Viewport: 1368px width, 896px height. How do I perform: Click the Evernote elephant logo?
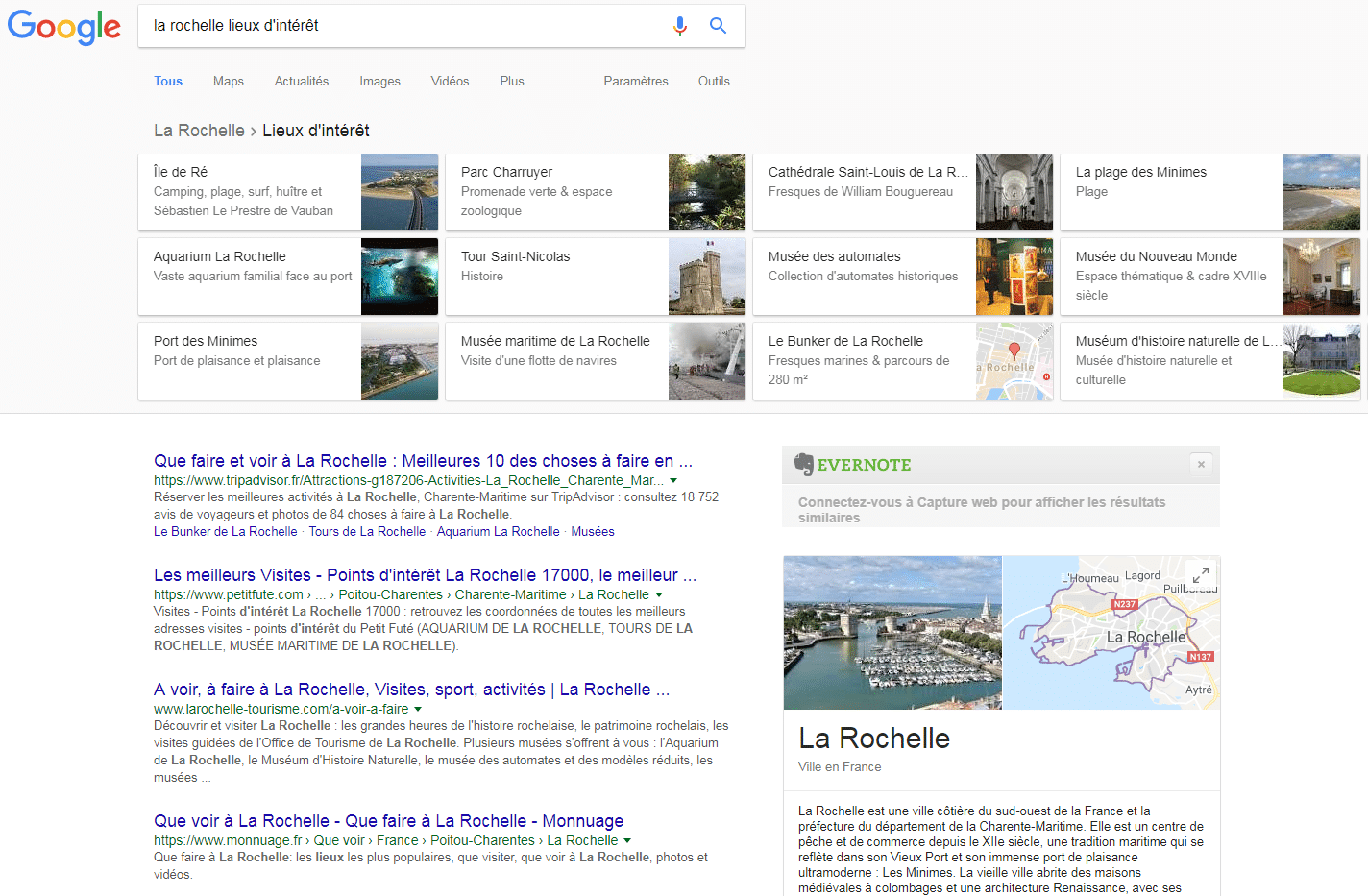coord(804,465)
